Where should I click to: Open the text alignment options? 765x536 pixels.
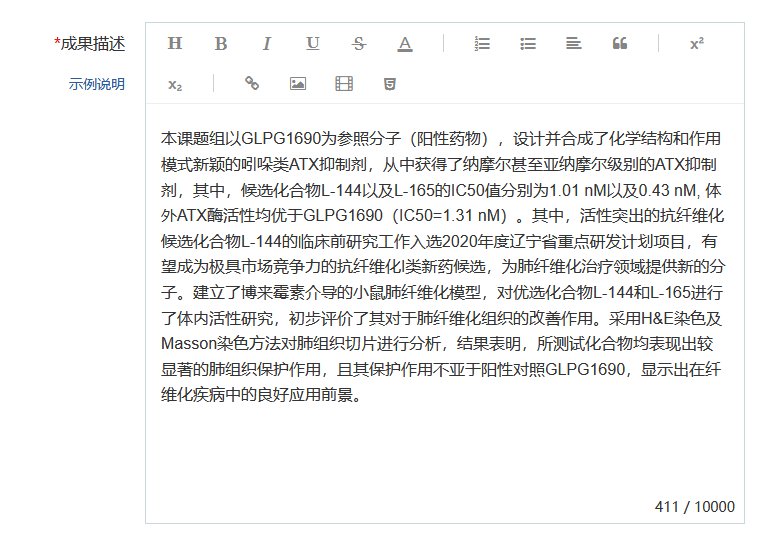click(574, 44)
